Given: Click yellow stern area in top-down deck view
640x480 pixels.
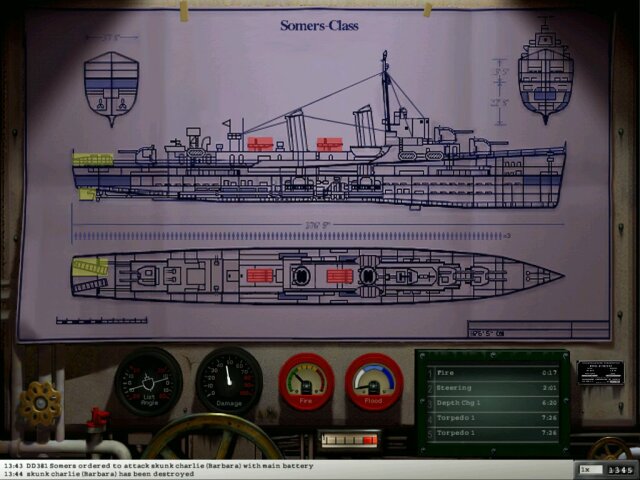Looking at the screenshot, I should (x=90, y=267).
